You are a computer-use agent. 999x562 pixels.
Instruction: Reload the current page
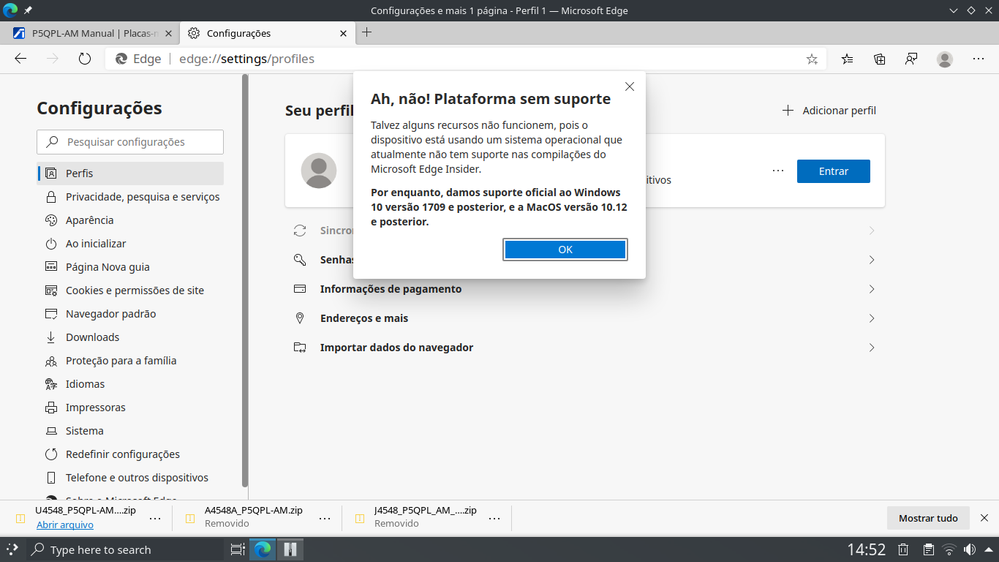point(85,59)
